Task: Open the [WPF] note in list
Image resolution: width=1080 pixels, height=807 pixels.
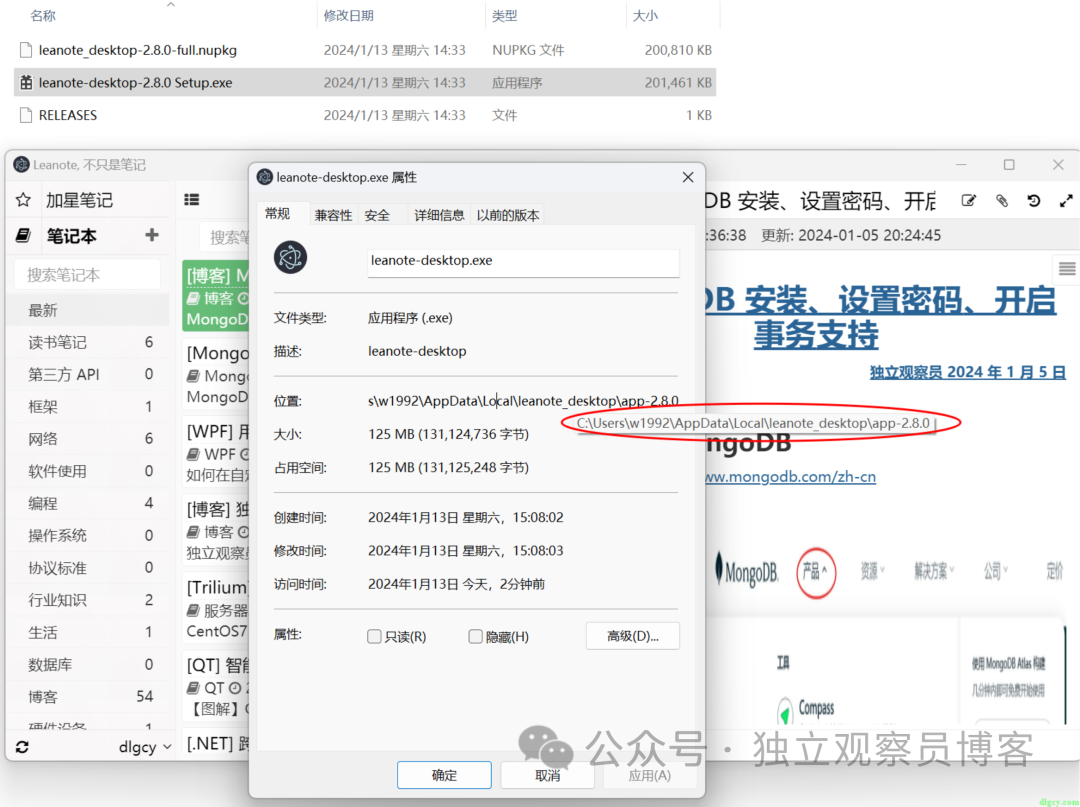Action: coord(216,452)
